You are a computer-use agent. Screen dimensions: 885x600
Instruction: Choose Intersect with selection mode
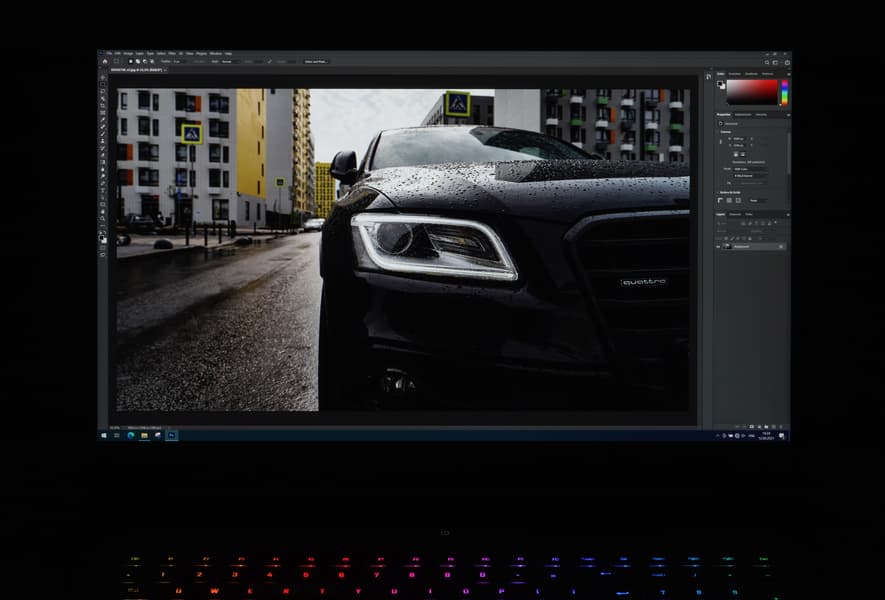152,62
